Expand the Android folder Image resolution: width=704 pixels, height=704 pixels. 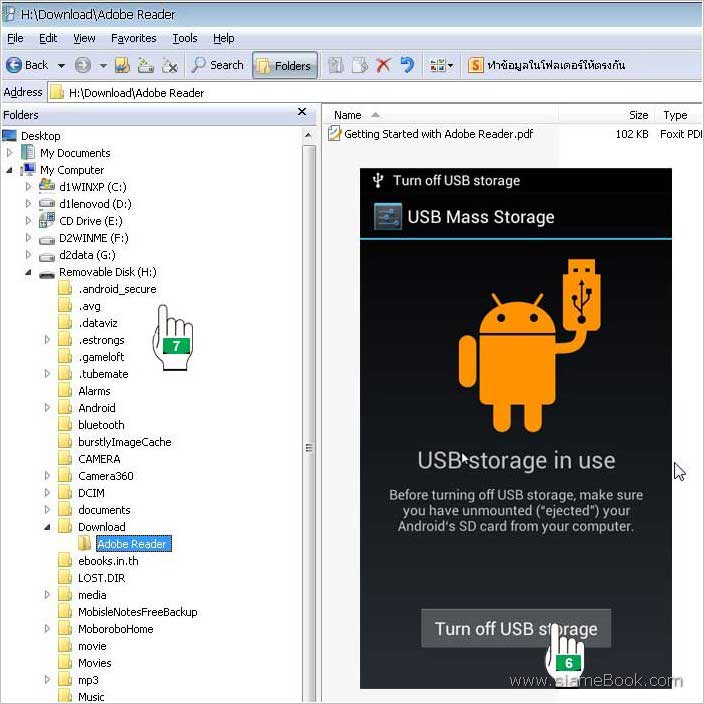(47, 408)
